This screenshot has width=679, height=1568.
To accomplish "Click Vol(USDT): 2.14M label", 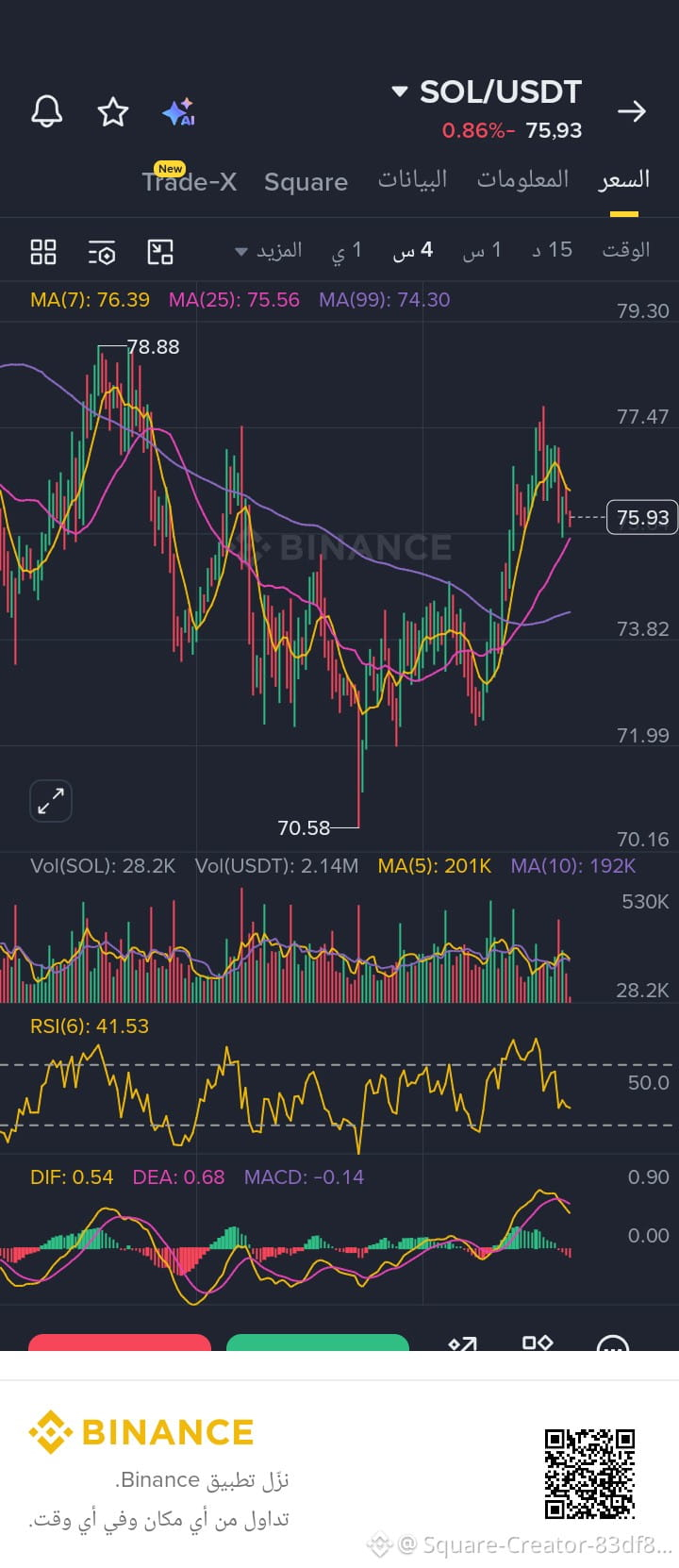I will click(276, 866).
